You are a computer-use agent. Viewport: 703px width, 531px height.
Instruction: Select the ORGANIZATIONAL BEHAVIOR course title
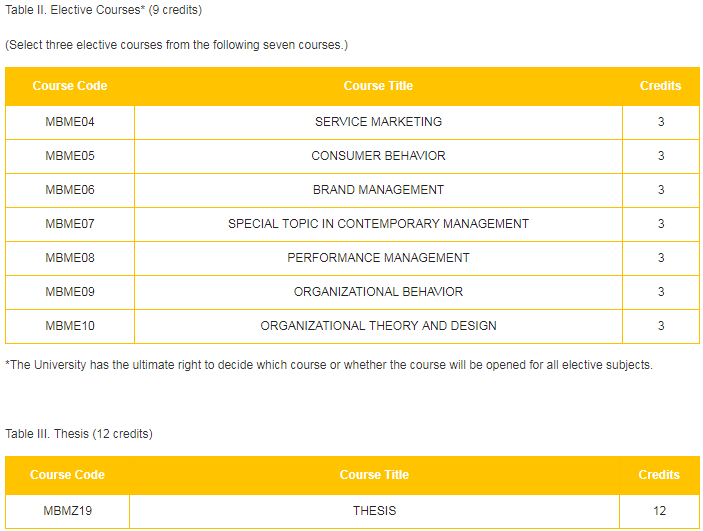(378, 292)
